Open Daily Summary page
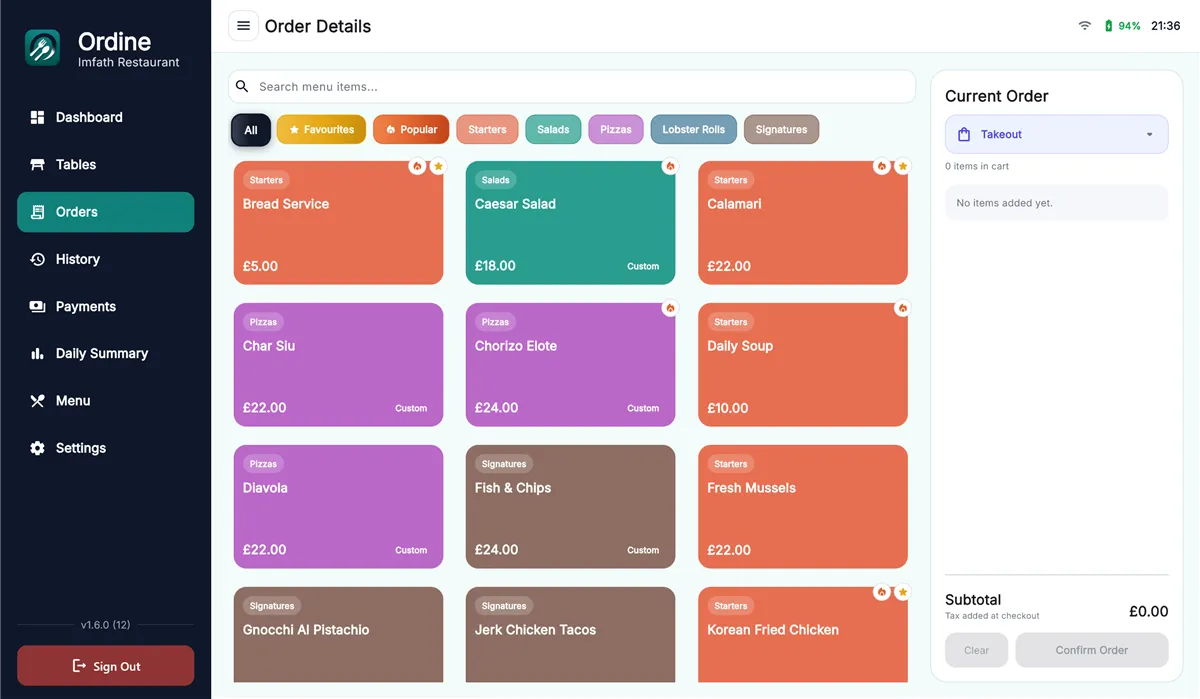This screenshot has height=699, width=1200. [x=105, y=354]
